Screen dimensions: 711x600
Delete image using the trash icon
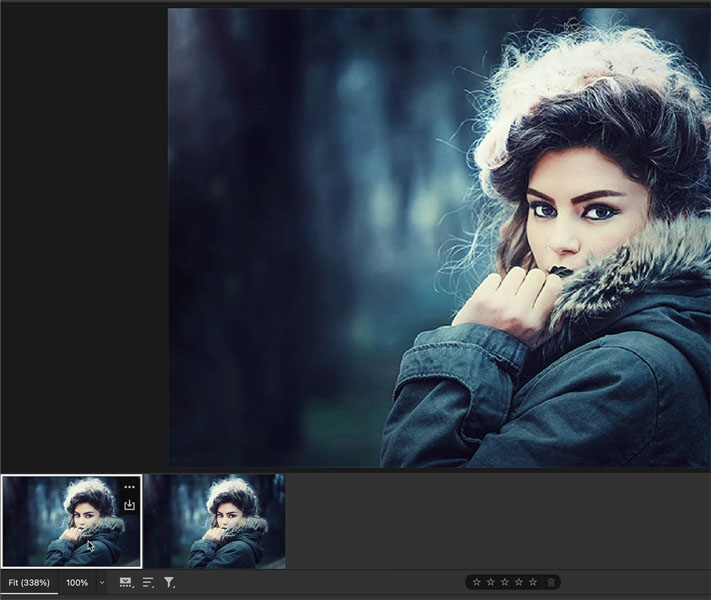click(551, 582)
